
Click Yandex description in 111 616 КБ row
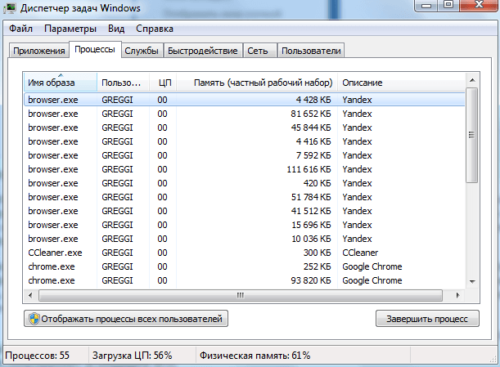(x=357, y=169)
